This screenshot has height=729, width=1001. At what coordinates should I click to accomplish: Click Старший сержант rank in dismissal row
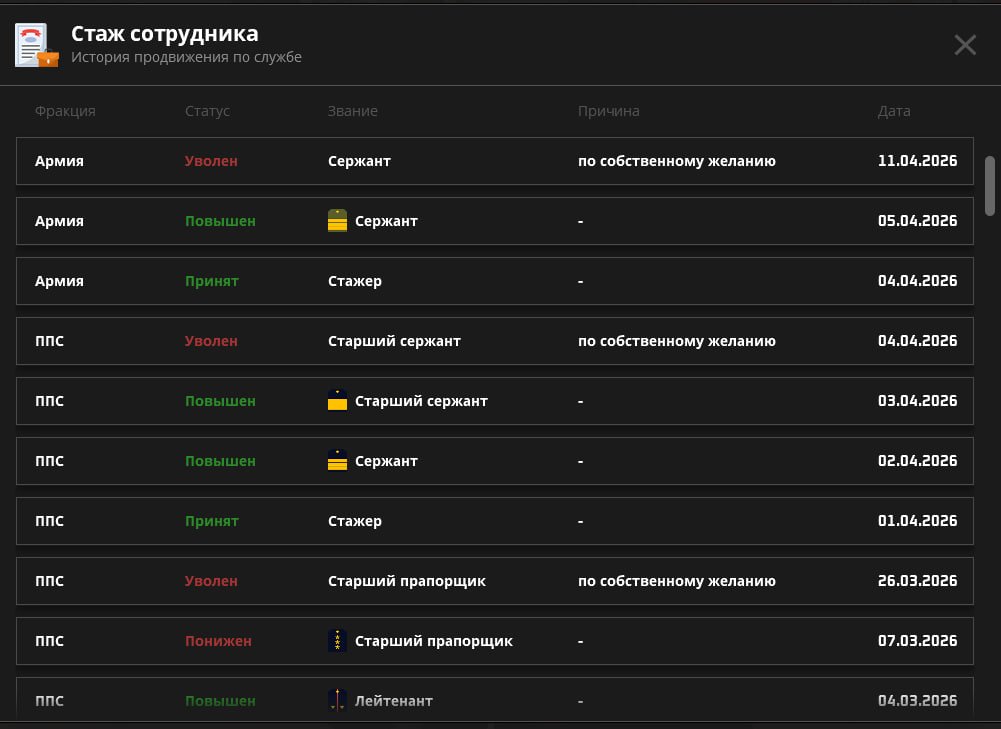[x=395, y=341]
